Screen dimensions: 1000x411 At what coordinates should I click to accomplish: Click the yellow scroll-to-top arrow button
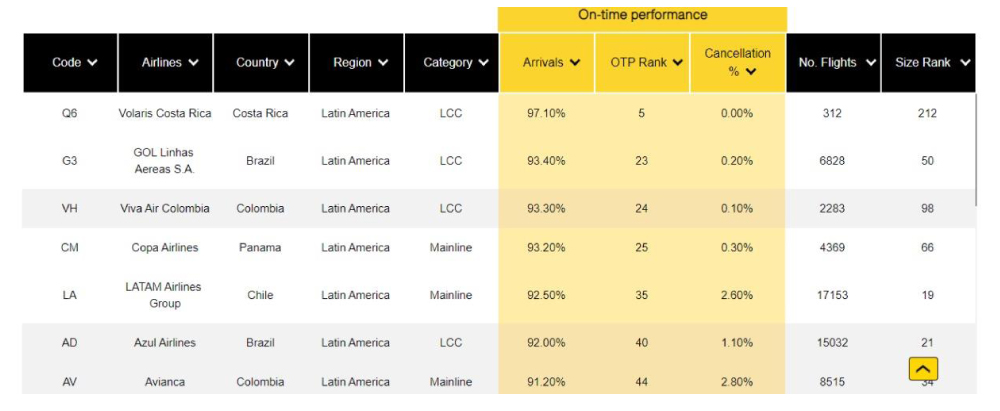(923, 369)
